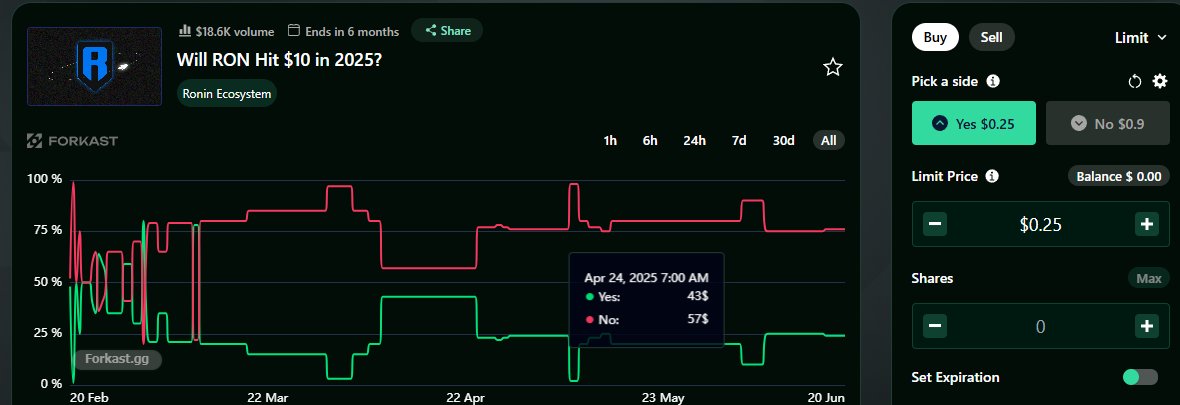Click the Ends in 6 months text
1180x405 pixels.
[352, 32]
